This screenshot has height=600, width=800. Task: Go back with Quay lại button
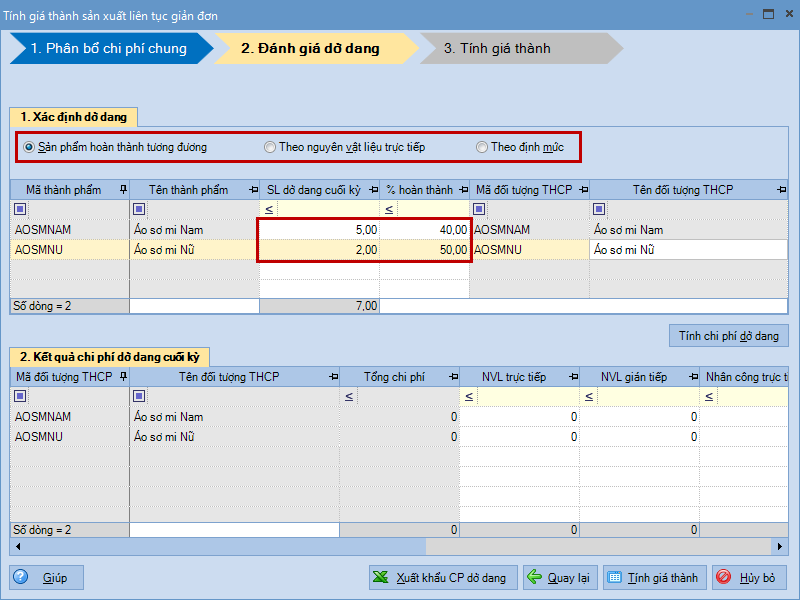tap(560, 578)
